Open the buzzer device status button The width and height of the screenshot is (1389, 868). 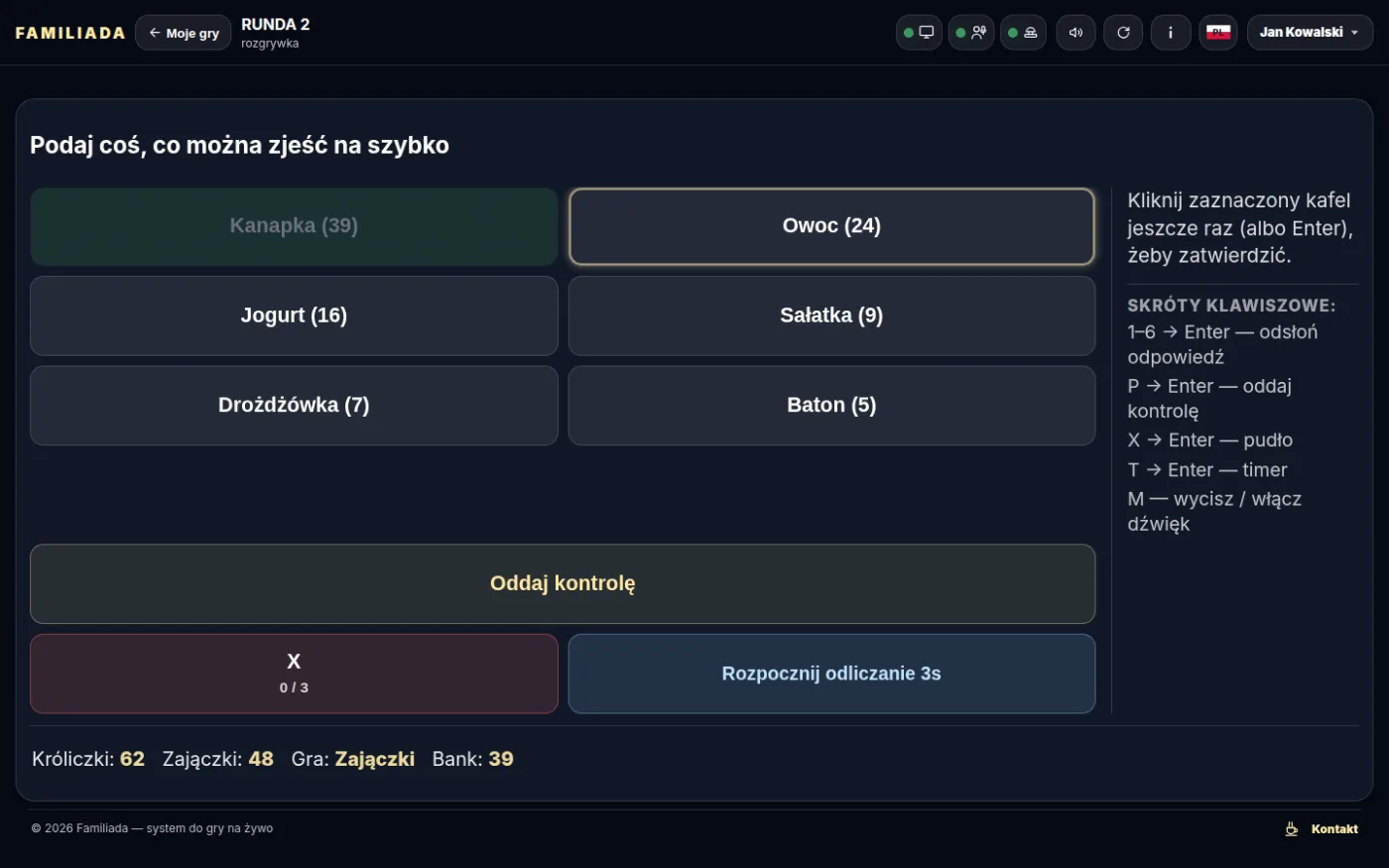coord(1023,33)
